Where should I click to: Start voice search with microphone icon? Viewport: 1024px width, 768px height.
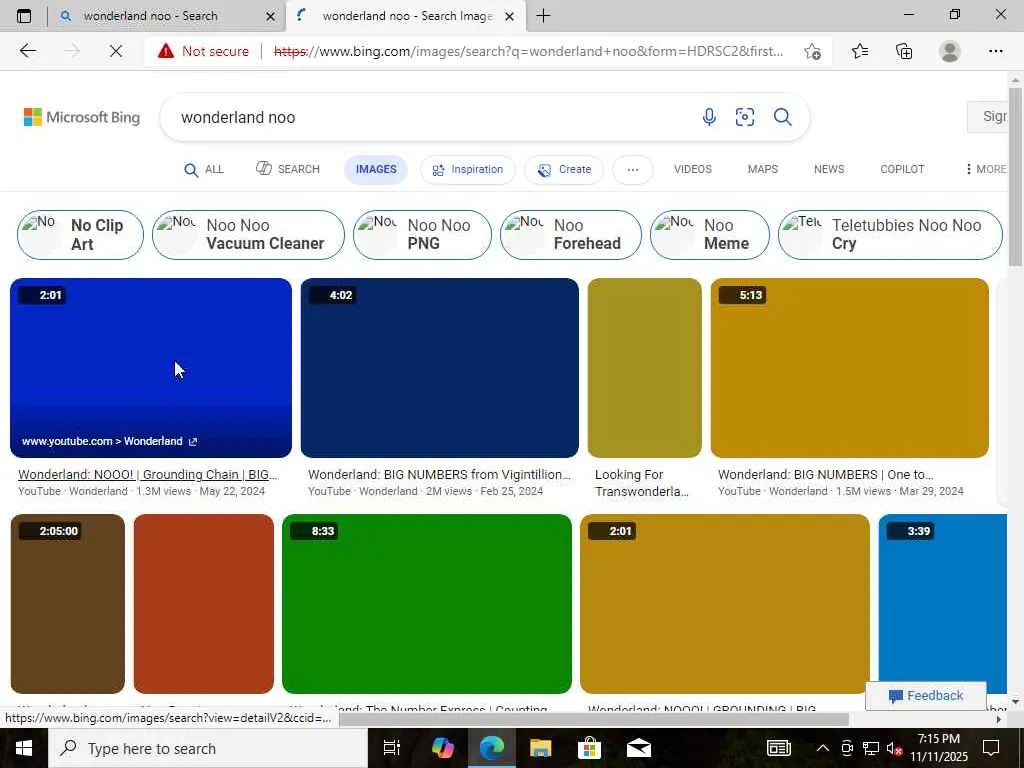709,117
